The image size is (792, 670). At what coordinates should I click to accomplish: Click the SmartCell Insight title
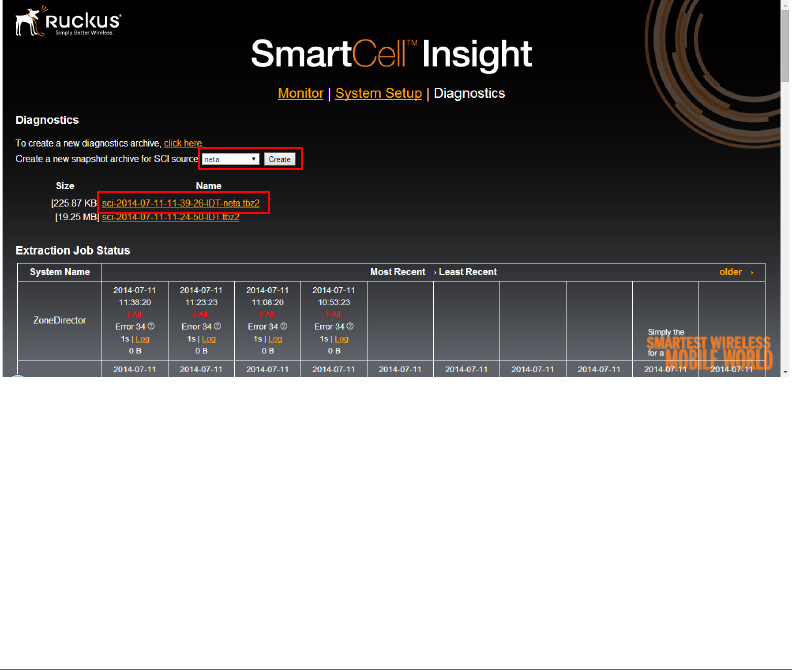coord(391,54)
